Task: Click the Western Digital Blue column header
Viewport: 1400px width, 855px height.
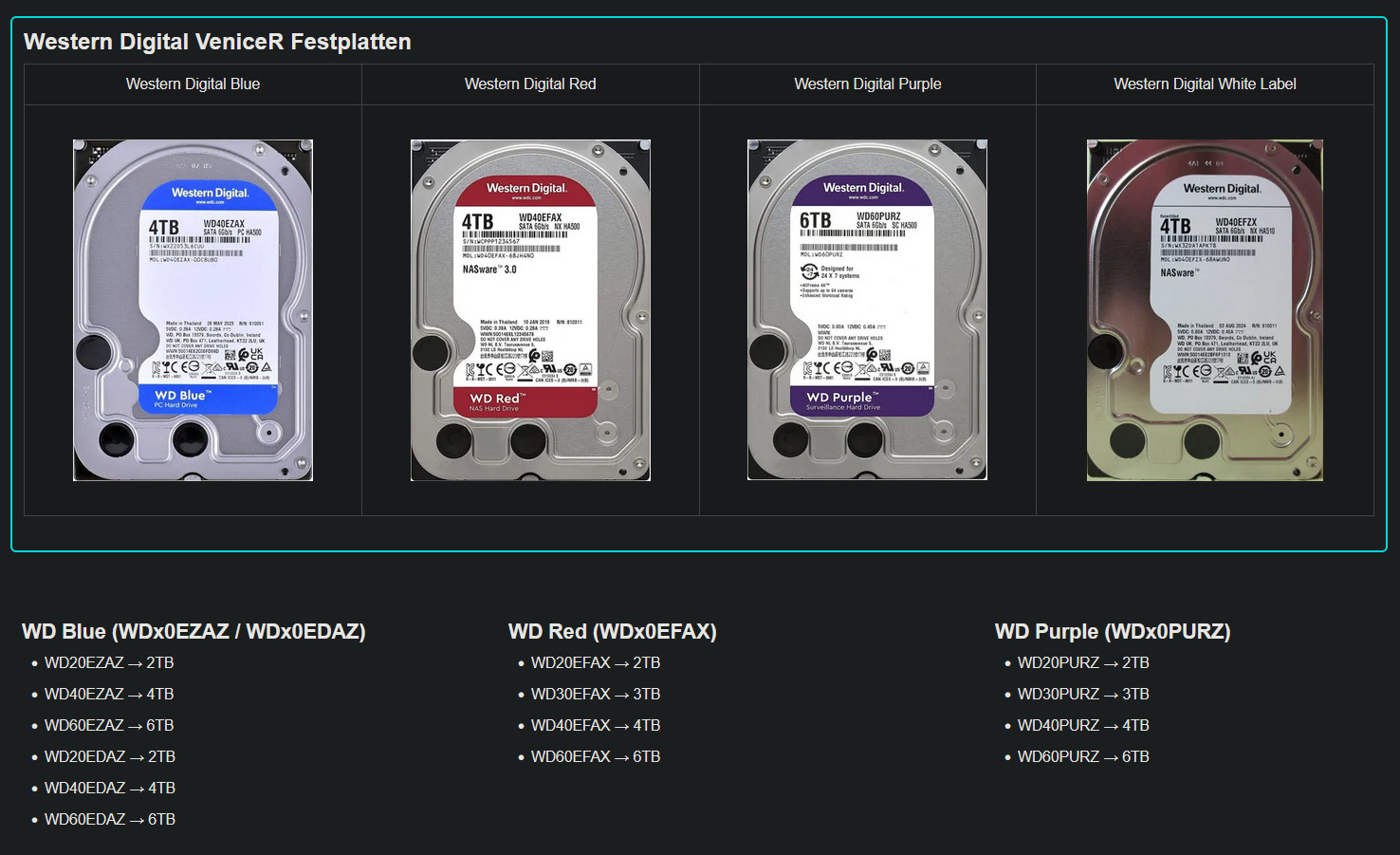Action: click(193, 84)
